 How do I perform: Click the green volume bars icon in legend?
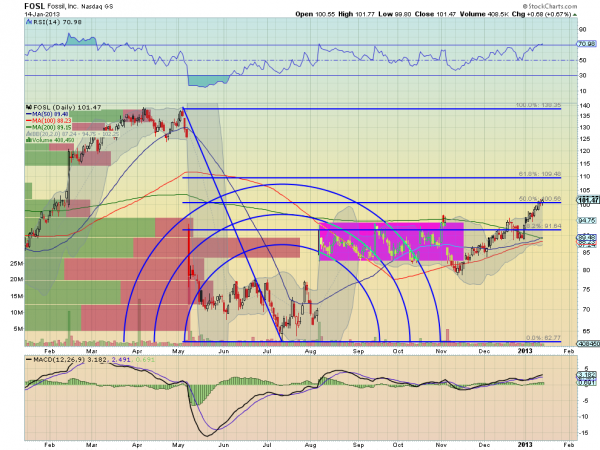tap(28, 140)
